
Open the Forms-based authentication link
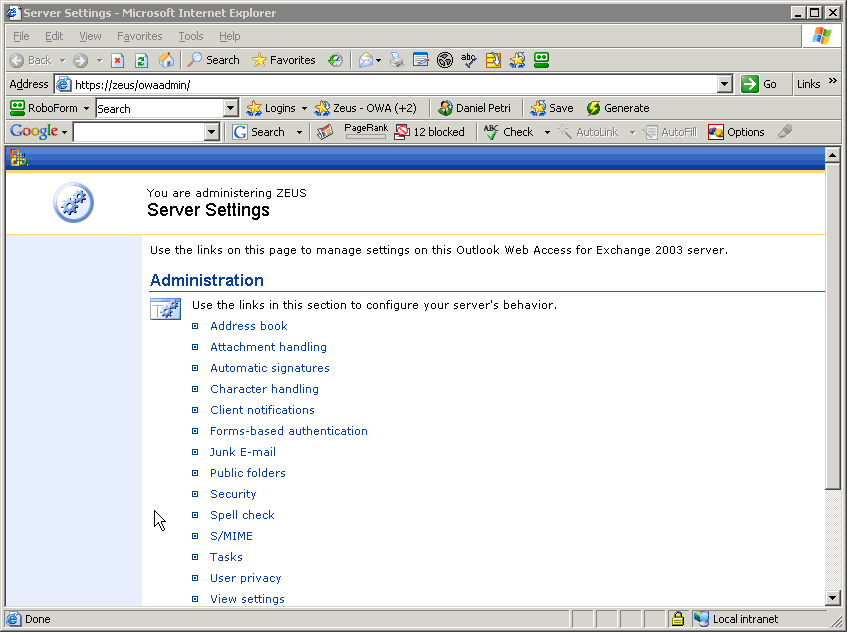click(288, 430)
